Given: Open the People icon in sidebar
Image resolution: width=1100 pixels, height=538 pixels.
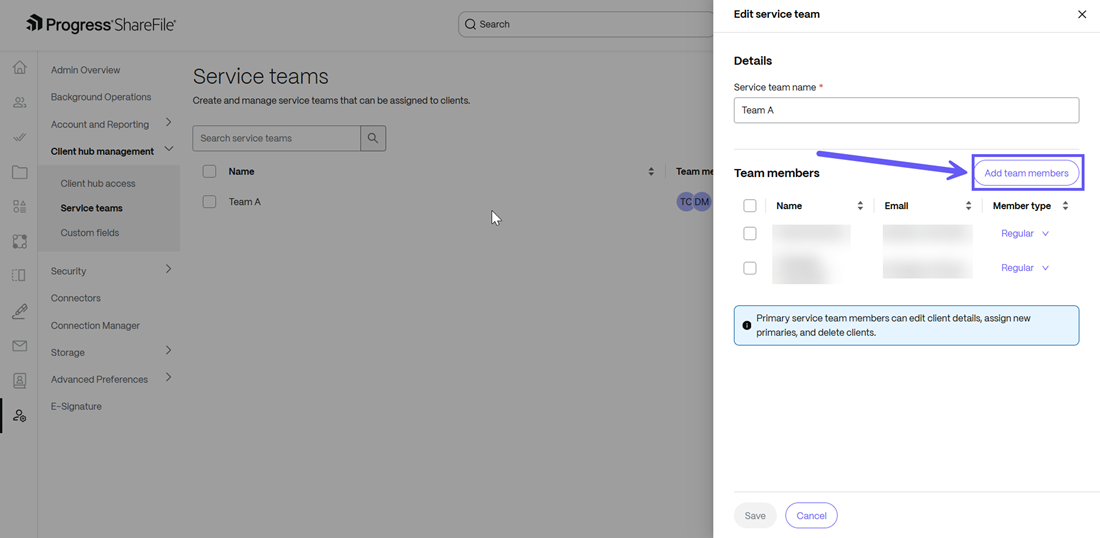Looking at the screenshot, I should (19, 102).
